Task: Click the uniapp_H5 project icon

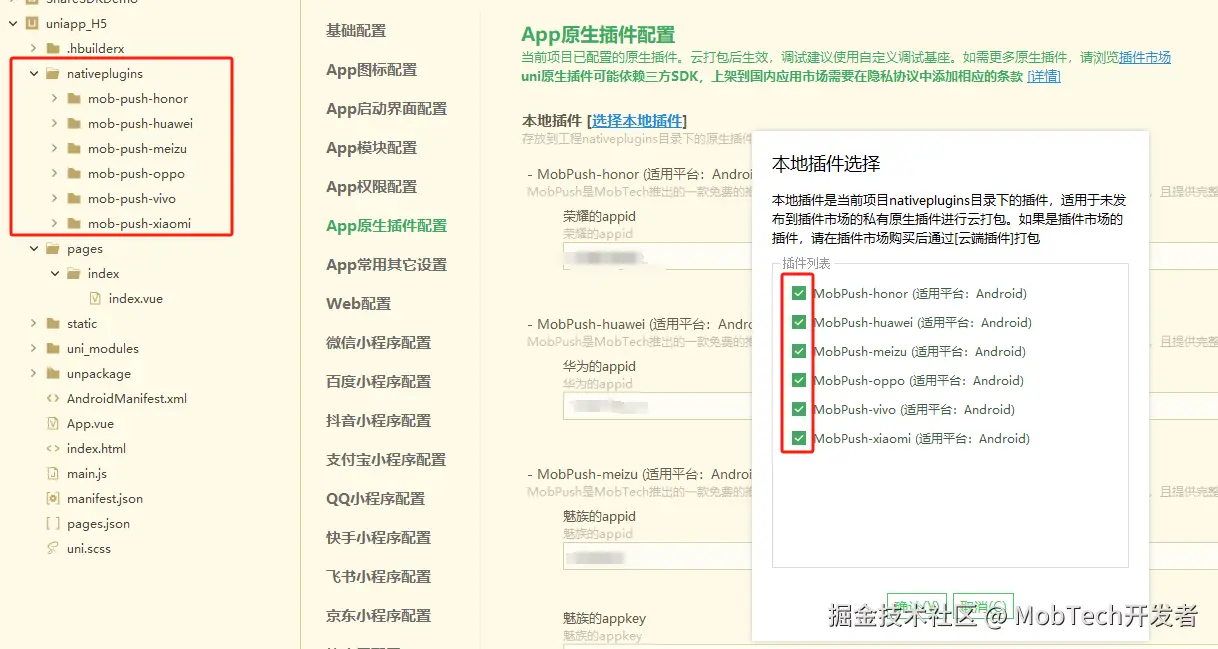Action: click(x=32, y=23)
